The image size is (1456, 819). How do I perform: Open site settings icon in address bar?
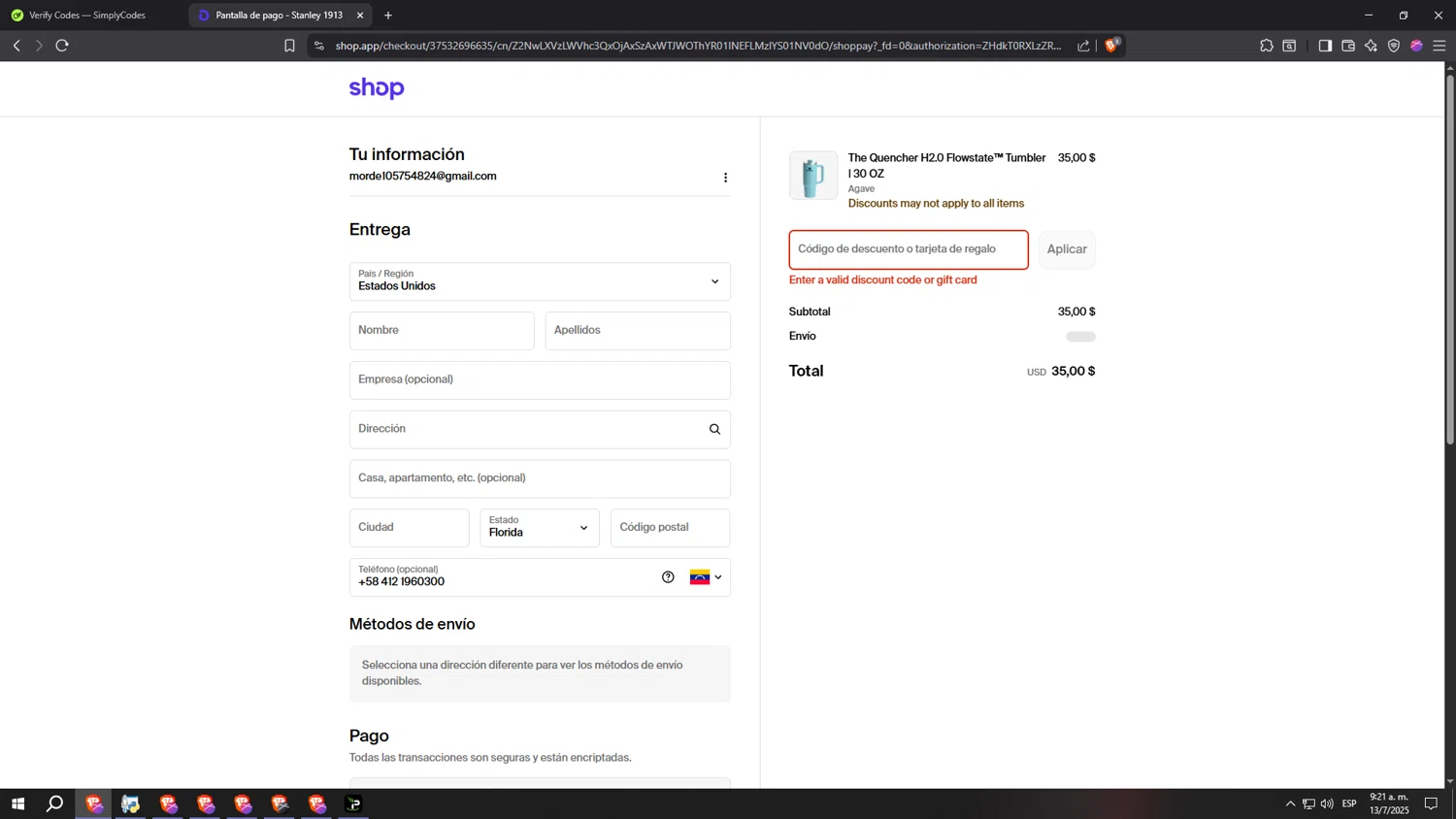pyautogui.click(x=319, y=46)
